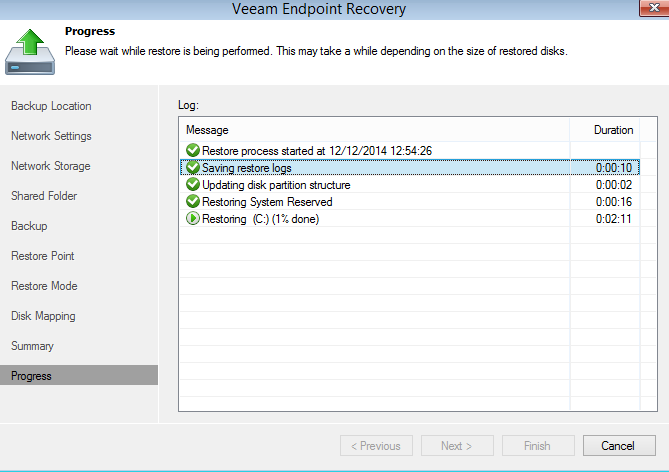Viewport: 669px width, 472px height.
Task: Click the Message column header
Action: [374, 130]
